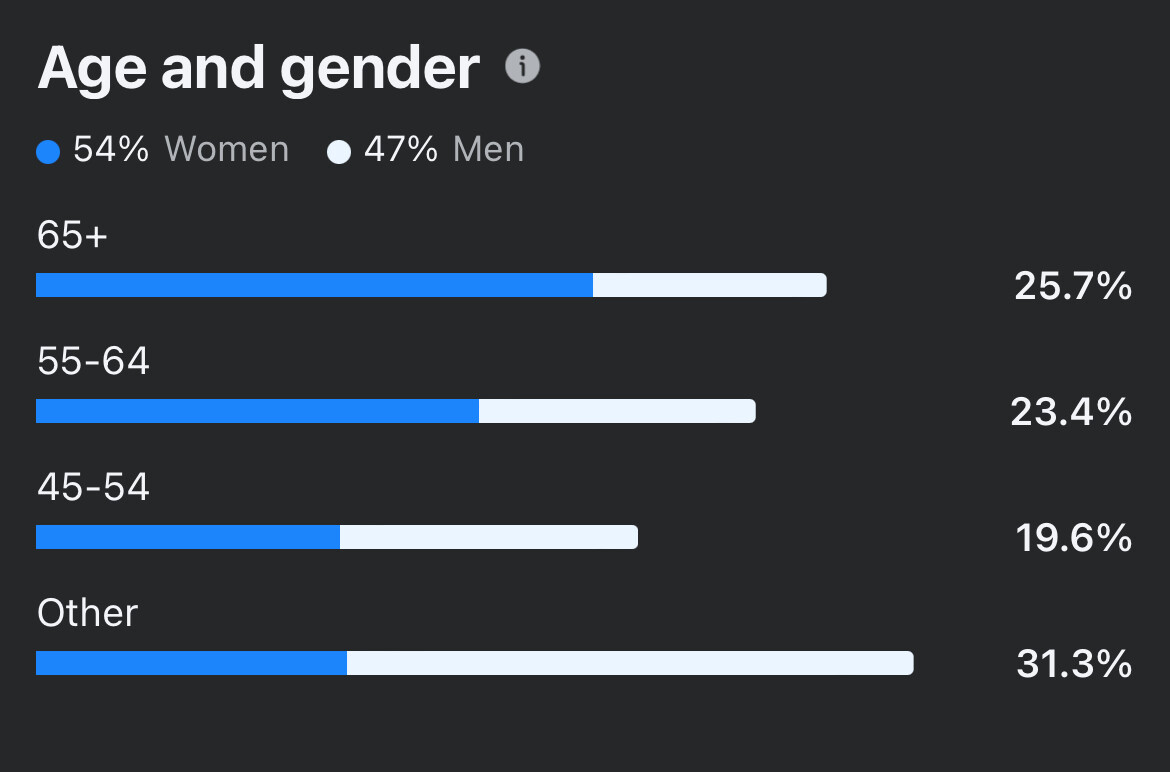Click the 25.7% value for 65+
The image size is (1170, 772).
(1073, 287)
